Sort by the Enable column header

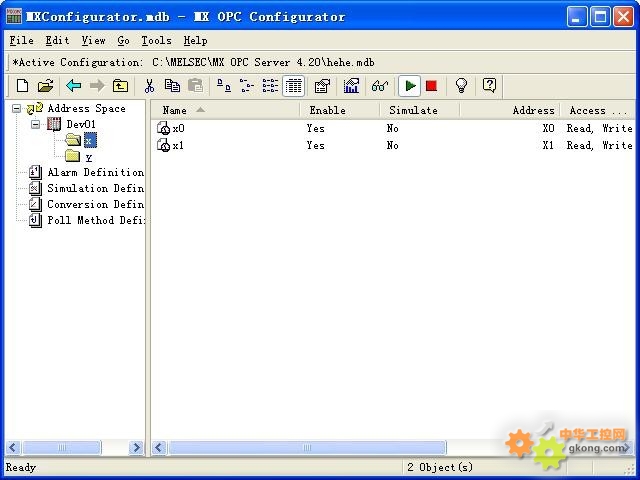(x=340, y=110)
